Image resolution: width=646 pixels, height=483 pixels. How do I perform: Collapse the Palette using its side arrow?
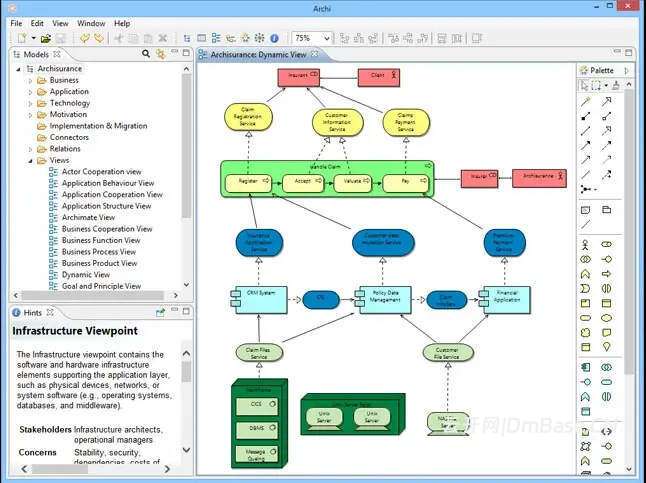tap(627, 70)
